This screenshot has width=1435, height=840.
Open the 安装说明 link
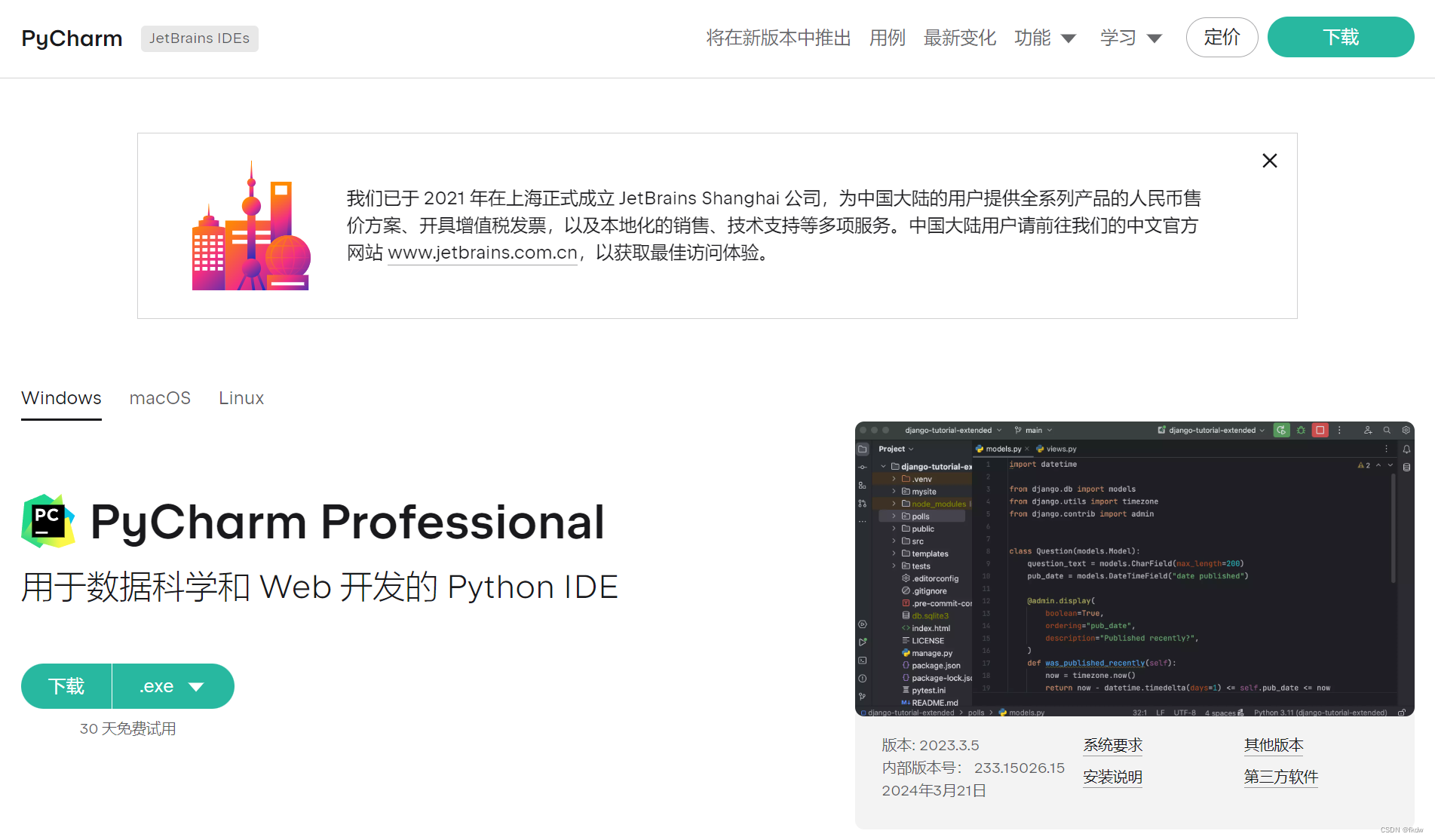tap(1113, 777)
